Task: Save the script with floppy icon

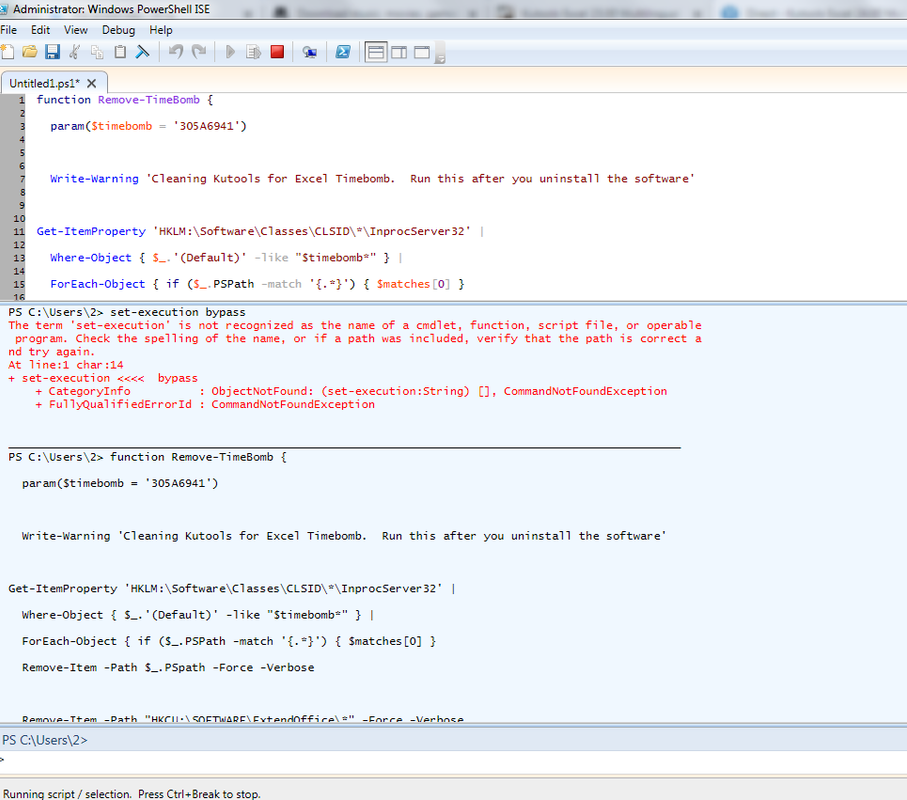Action: point(53,52)
